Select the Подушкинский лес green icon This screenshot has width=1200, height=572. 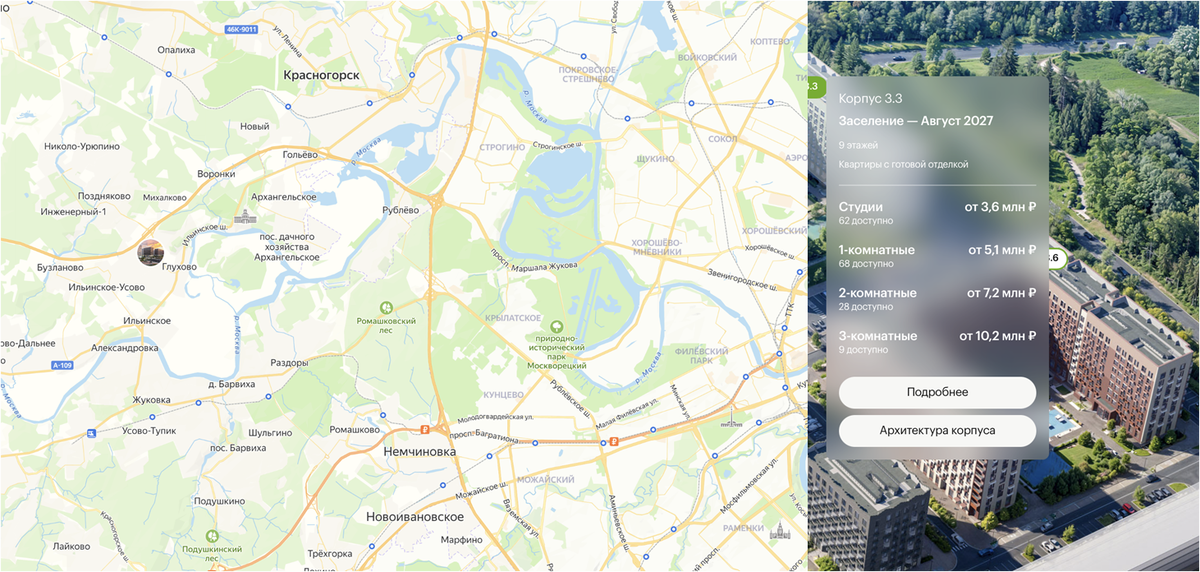[x=211, y=537]
